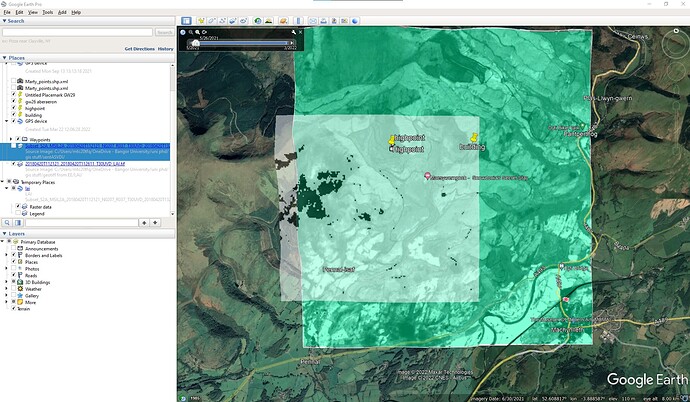
Task: Enable the Announcements layer checkbox
Action: coord(14,249)
